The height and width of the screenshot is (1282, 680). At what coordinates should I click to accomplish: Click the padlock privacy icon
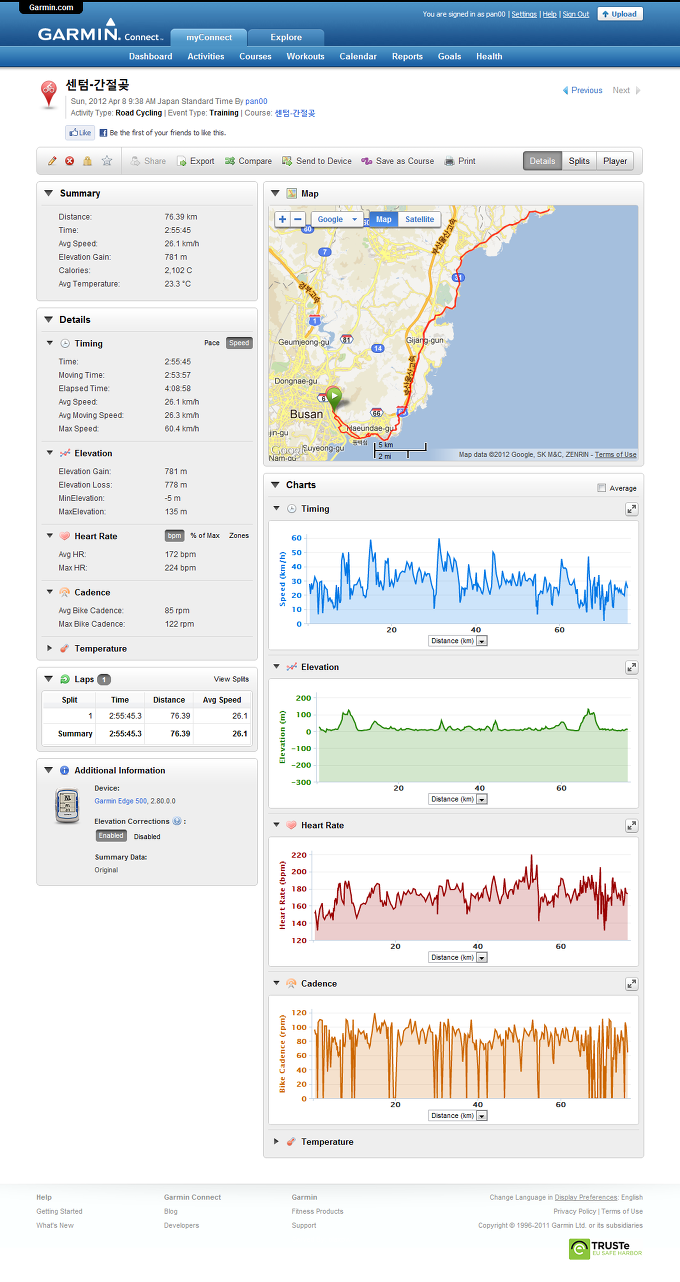pos(88,161)
